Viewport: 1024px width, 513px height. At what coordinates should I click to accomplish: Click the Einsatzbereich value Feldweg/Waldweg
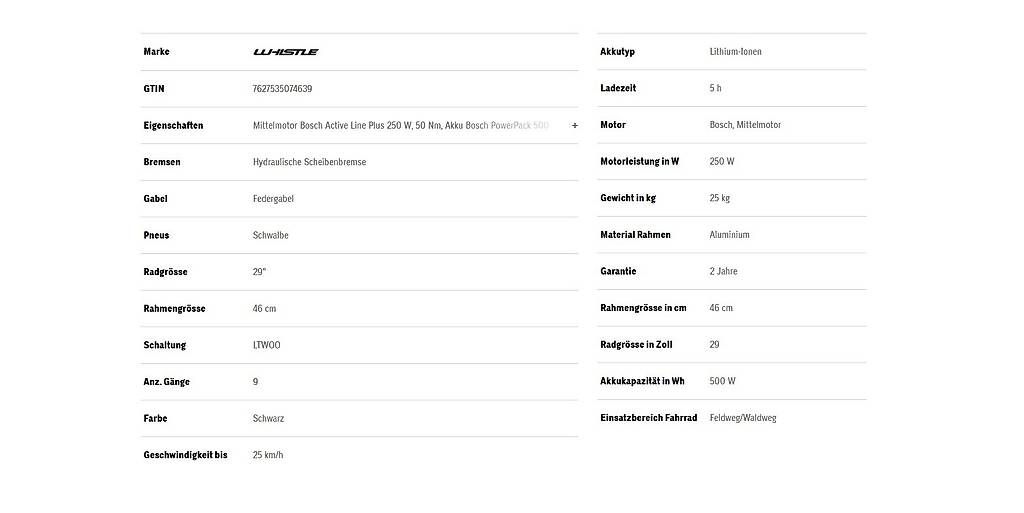[743, 418]
